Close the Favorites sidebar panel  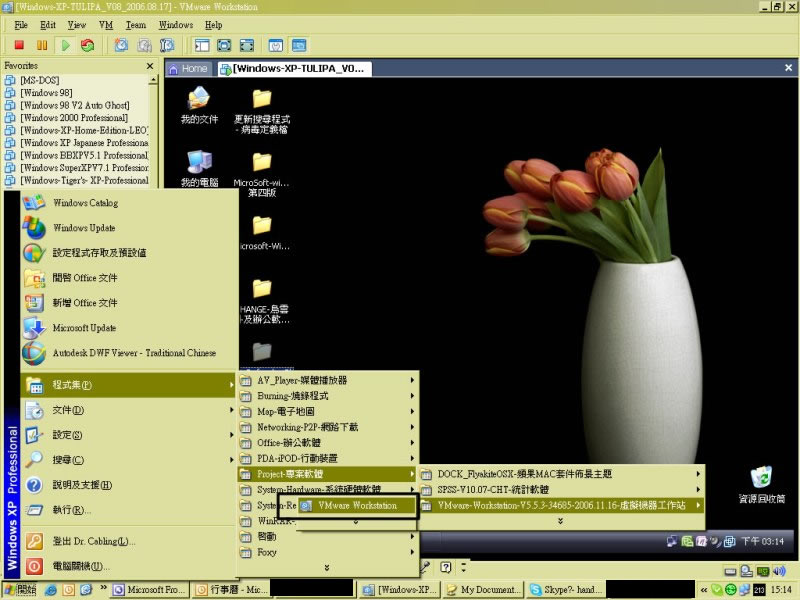pyautogui.click(x=149, y=66)
